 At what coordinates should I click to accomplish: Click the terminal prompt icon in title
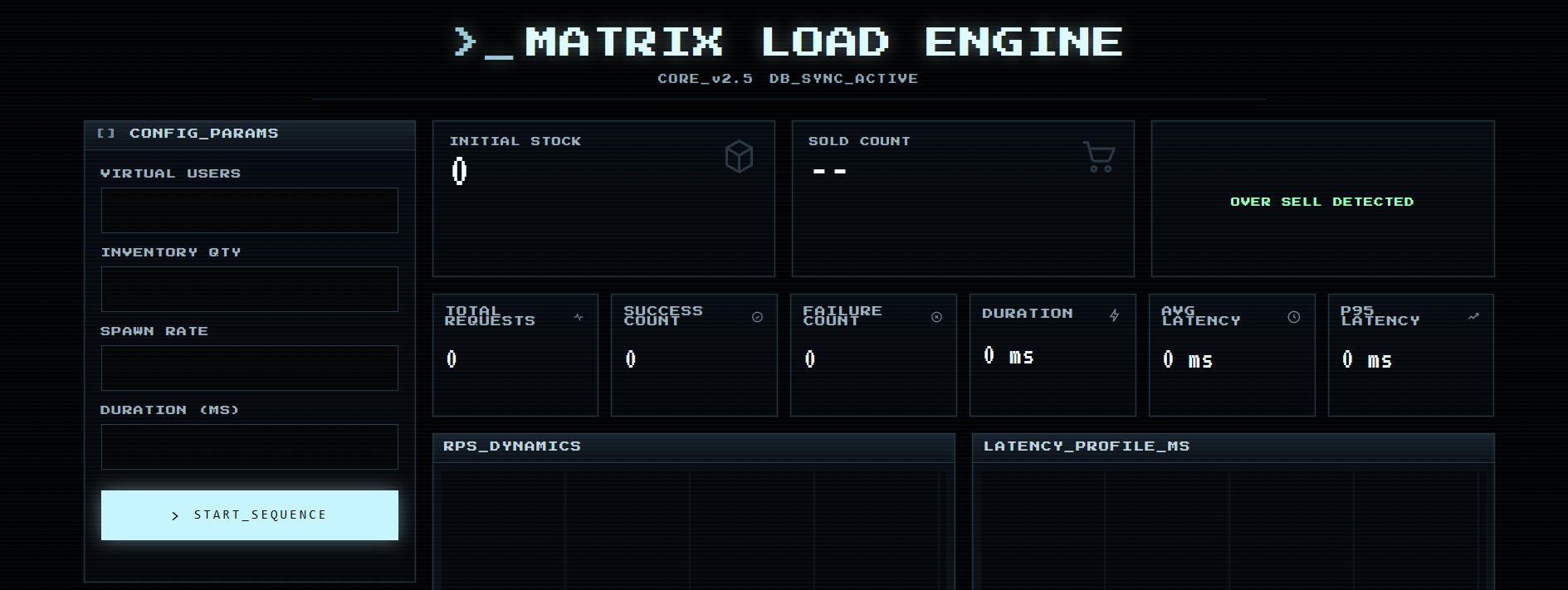[483, 42]
